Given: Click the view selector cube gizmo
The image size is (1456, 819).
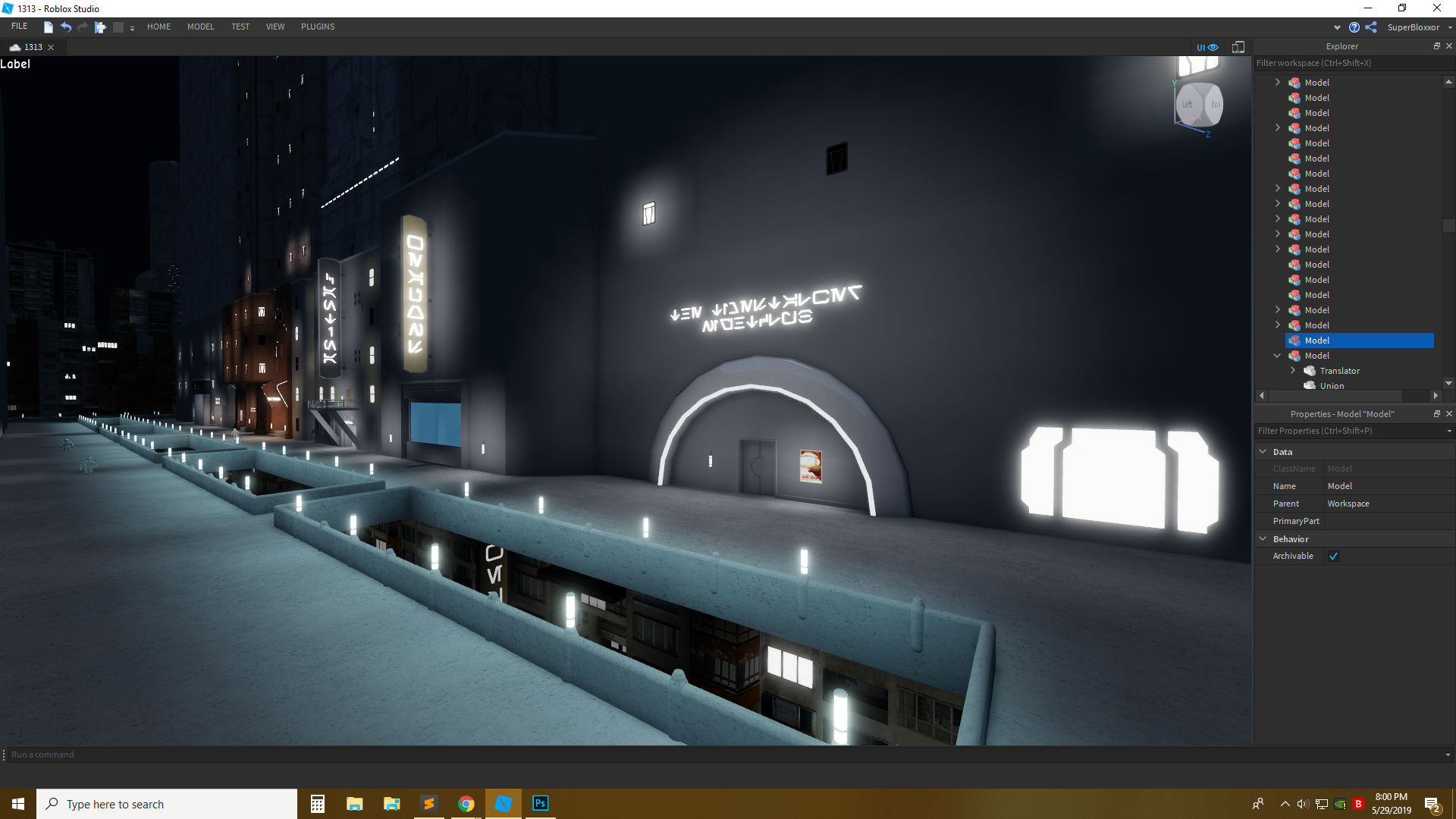Looking at the screenshot, I should [x=1199, y=104].
